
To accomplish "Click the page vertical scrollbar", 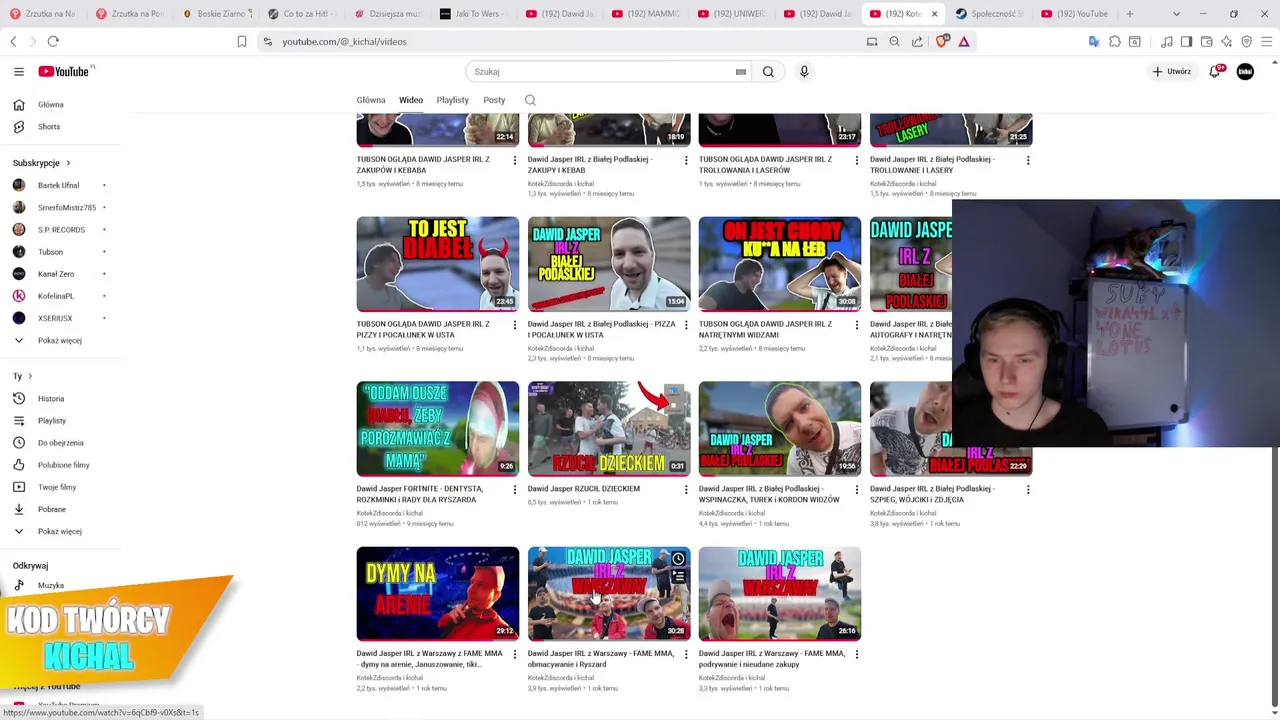I will click(1274, 575).
